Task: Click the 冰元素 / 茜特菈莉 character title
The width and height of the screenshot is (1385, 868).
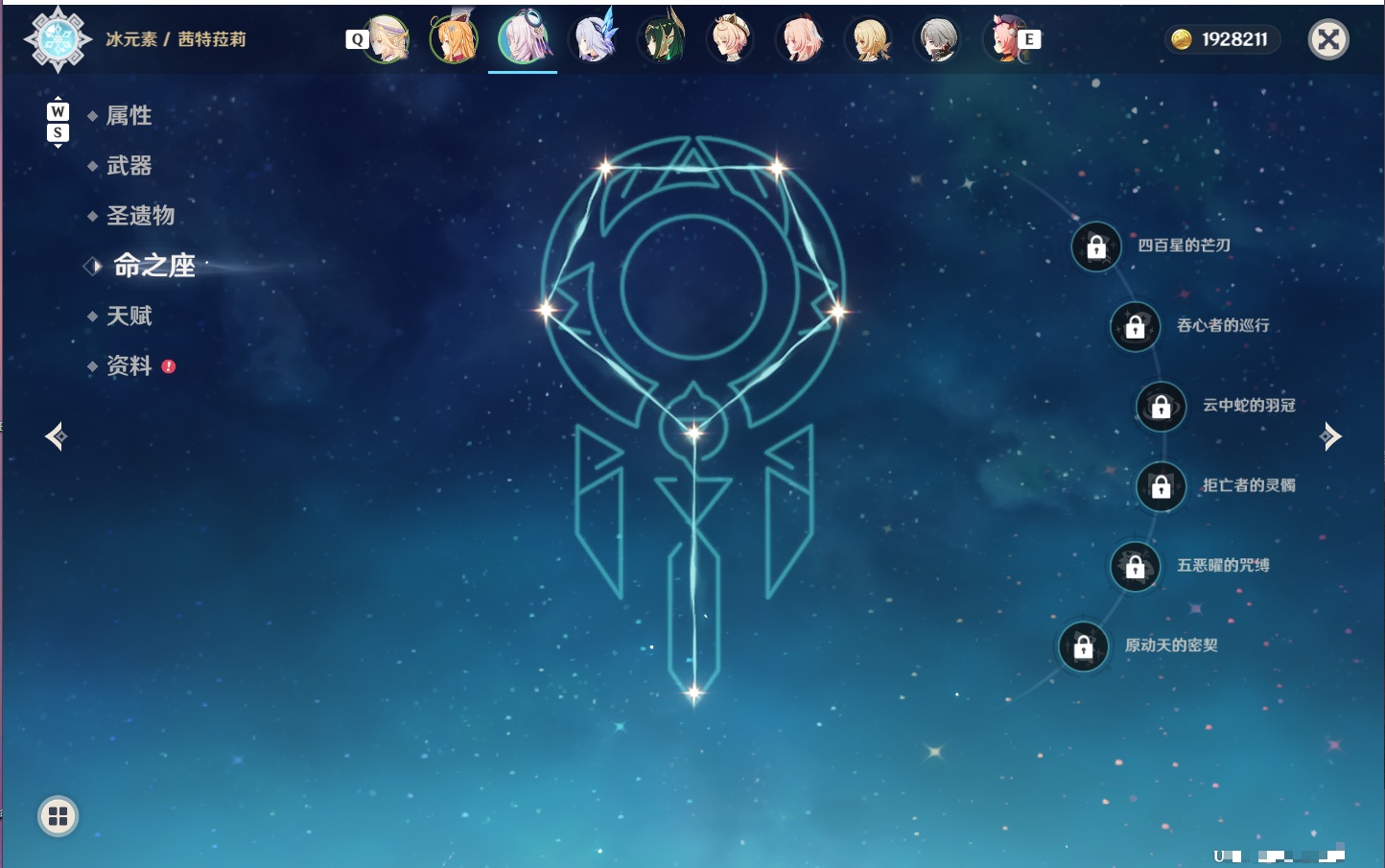Action: pos(176,39)
